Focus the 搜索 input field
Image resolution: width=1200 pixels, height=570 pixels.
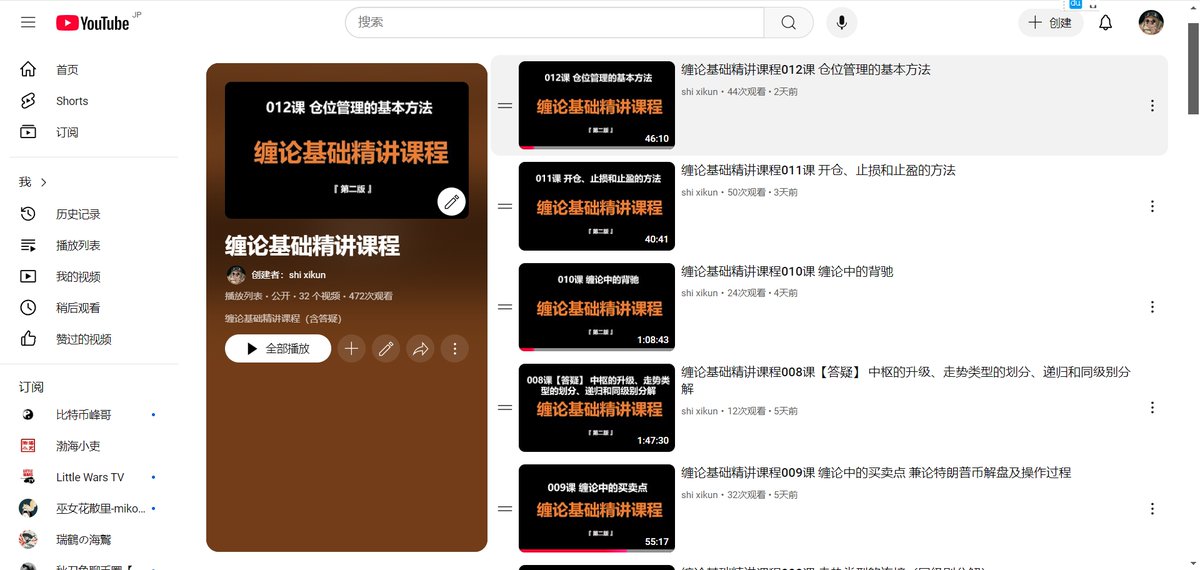point(555,22)
